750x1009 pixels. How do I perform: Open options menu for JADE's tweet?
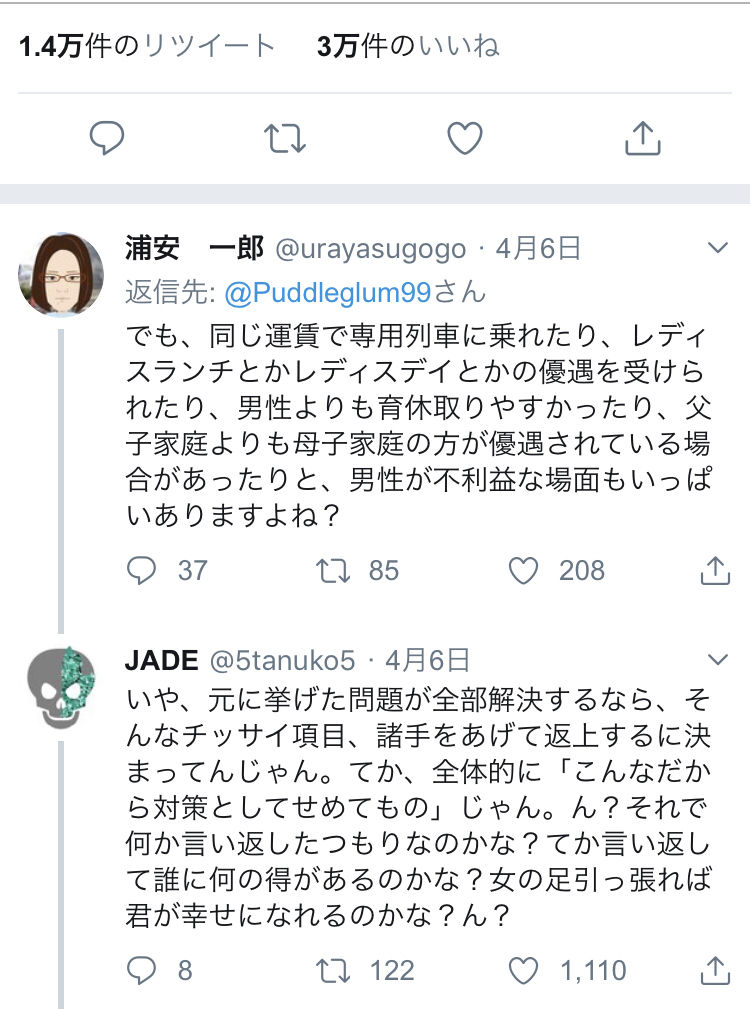click(x=718, y=659)
